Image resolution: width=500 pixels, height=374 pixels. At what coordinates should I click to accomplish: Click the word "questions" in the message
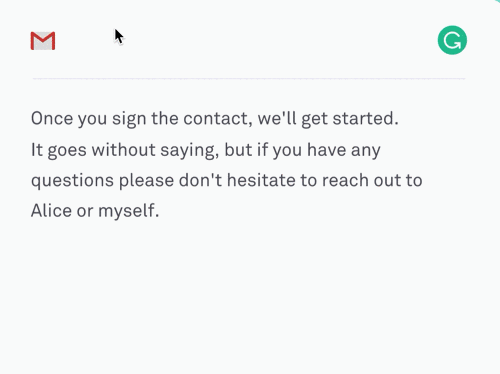72,181
